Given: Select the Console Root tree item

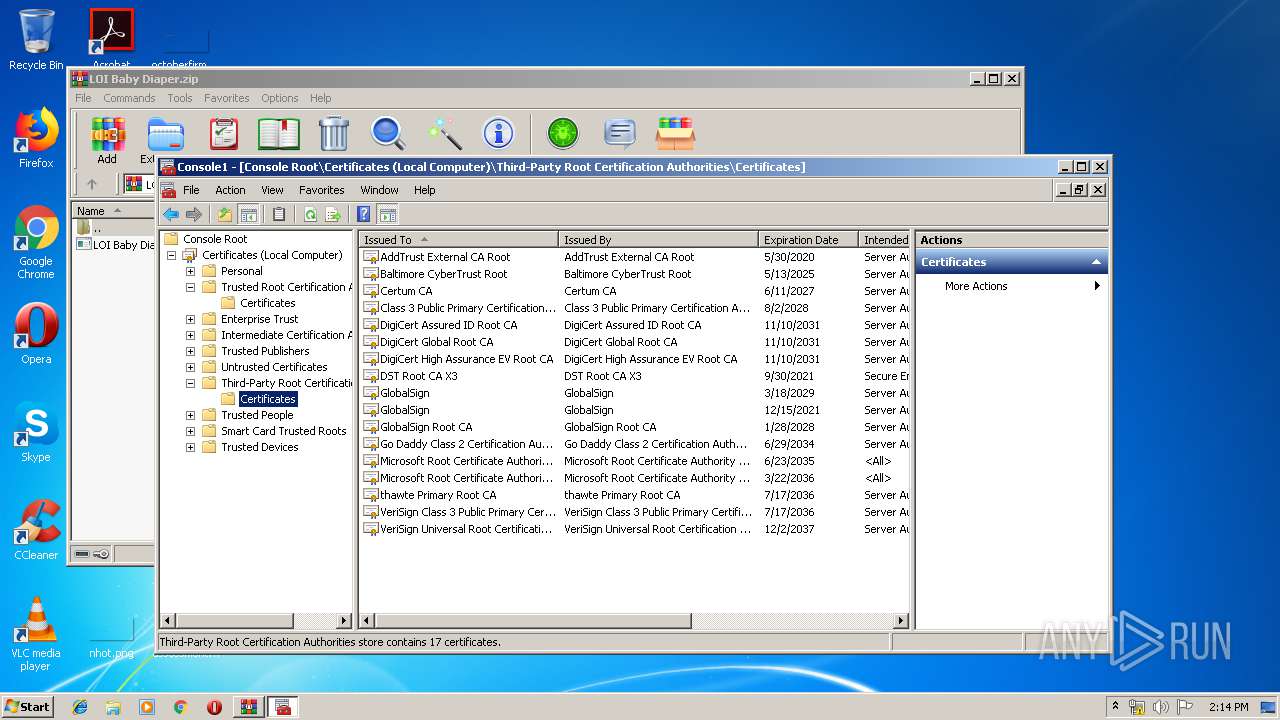Looking at the screenshot, I should pos(214,239).
